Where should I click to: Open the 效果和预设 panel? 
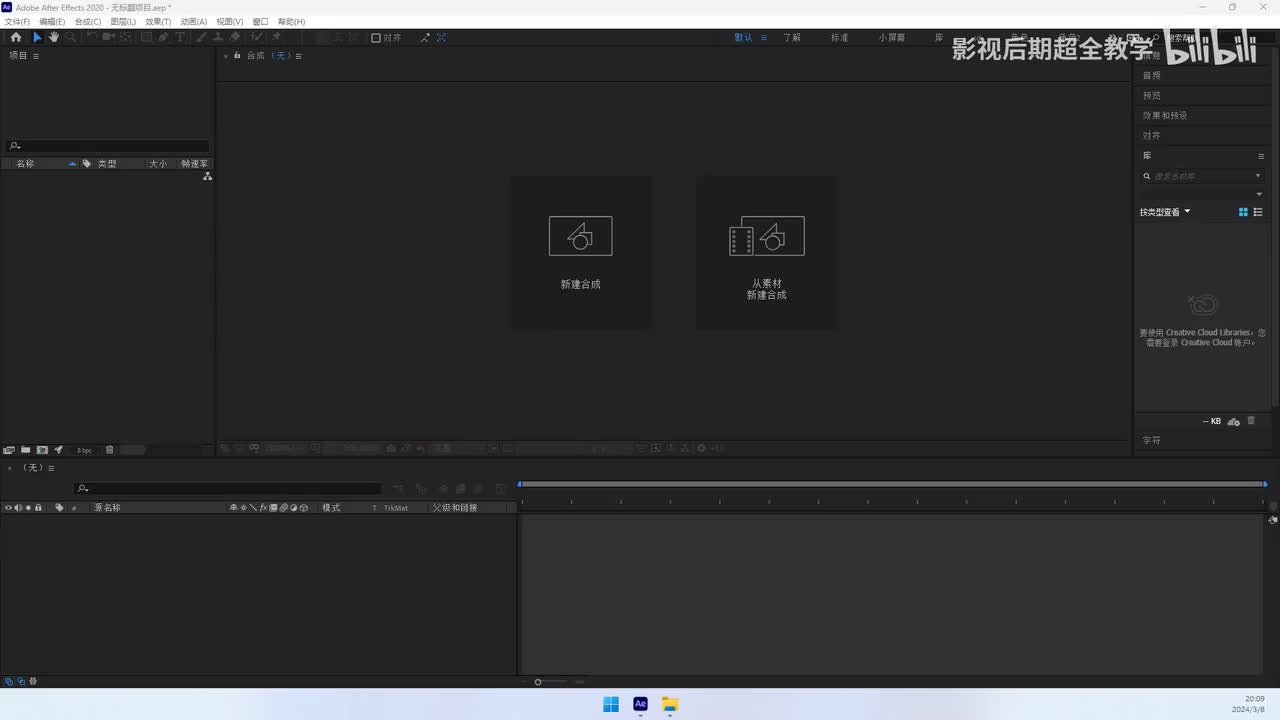coord(1165,116)
